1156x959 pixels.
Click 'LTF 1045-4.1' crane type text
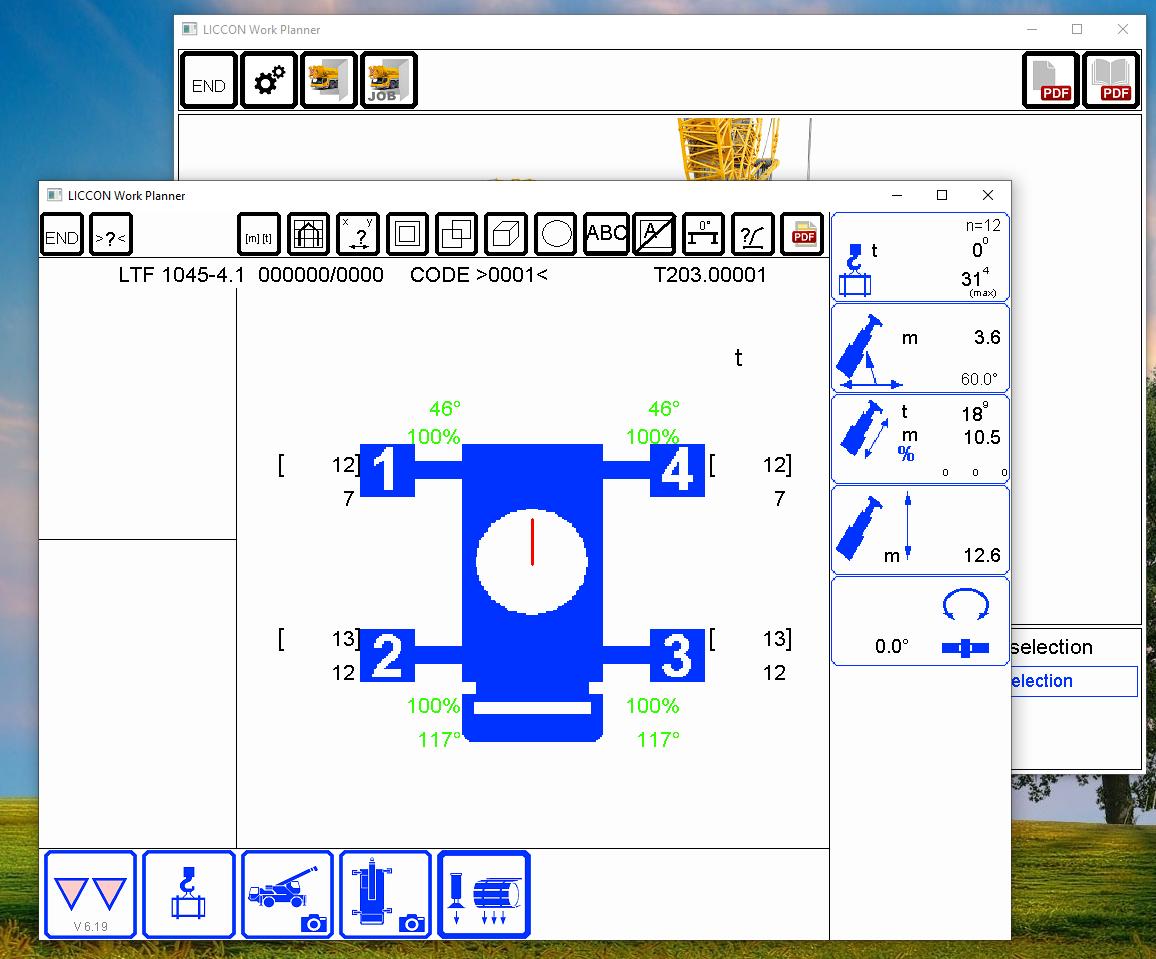pyautogui.click(x=181, y=275)
